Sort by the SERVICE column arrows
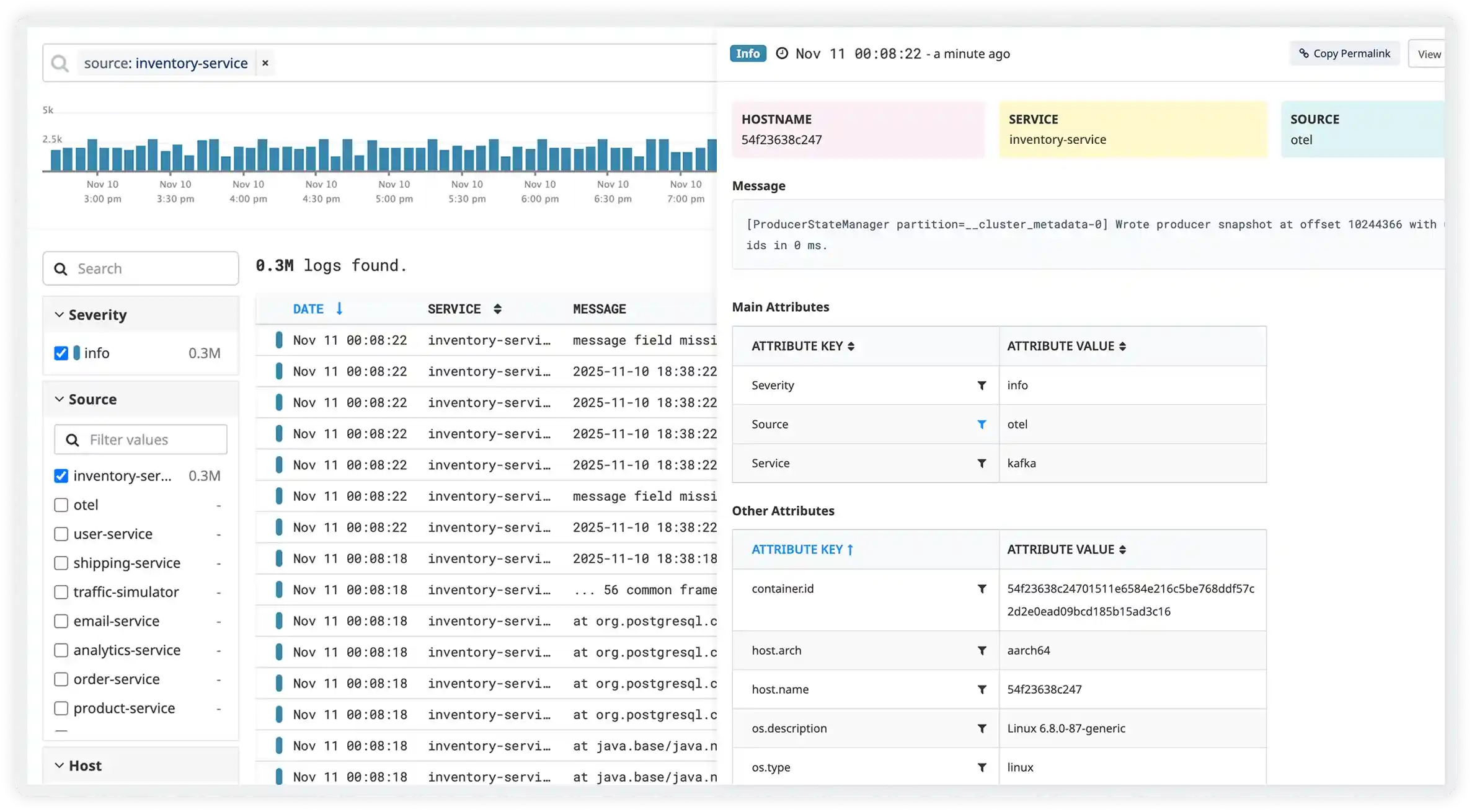The width and height of the screenshot is (1472, 812). [x=497, y=309]
